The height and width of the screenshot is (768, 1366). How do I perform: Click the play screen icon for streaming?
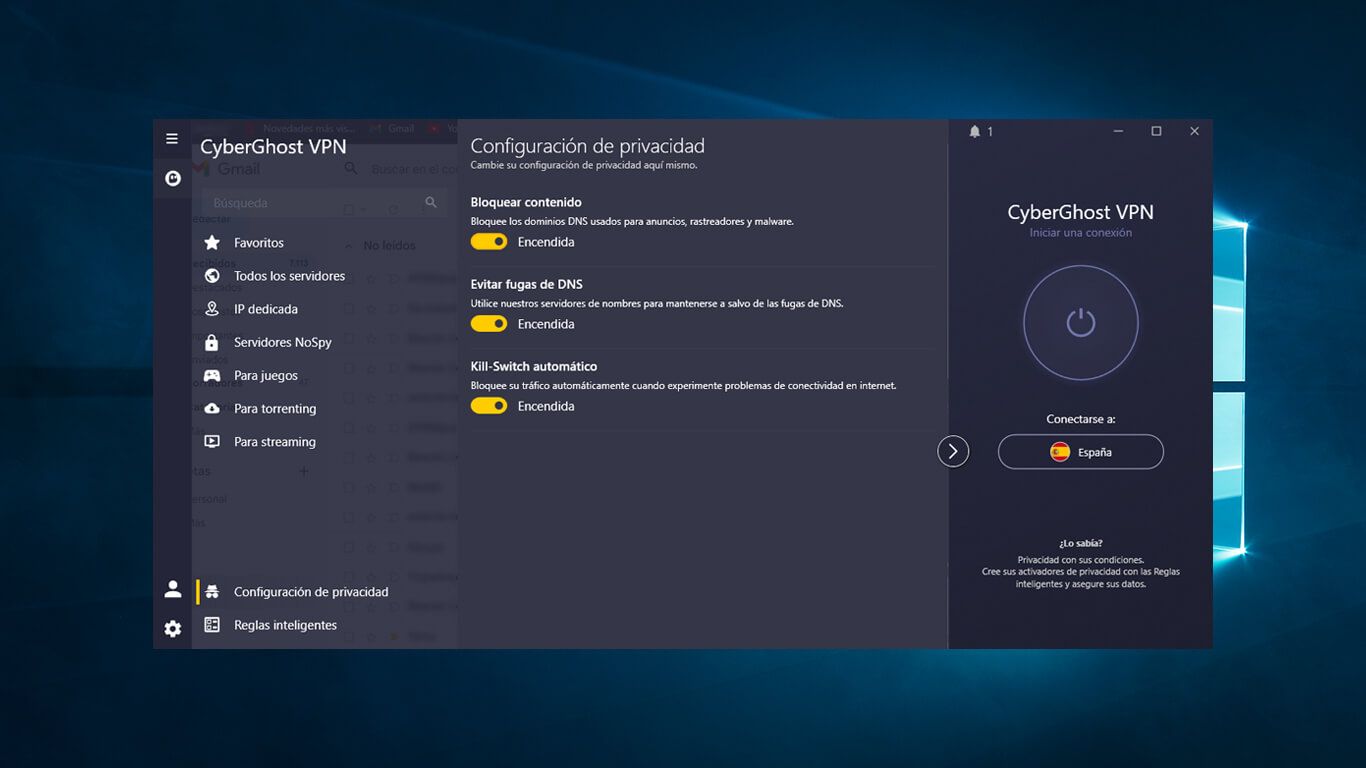[x=212, y=441]
